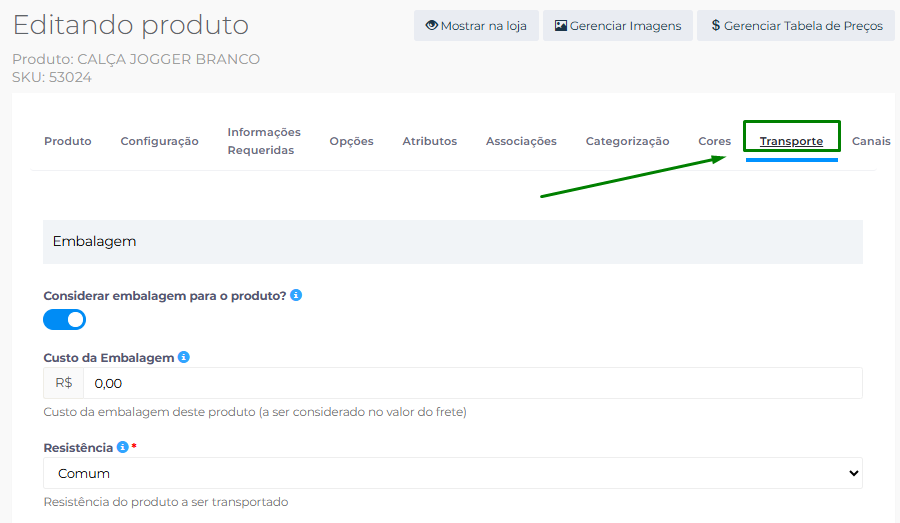Open the Cores tab
The height and width of the screenshot is (523, 900).
click(714, 141)
